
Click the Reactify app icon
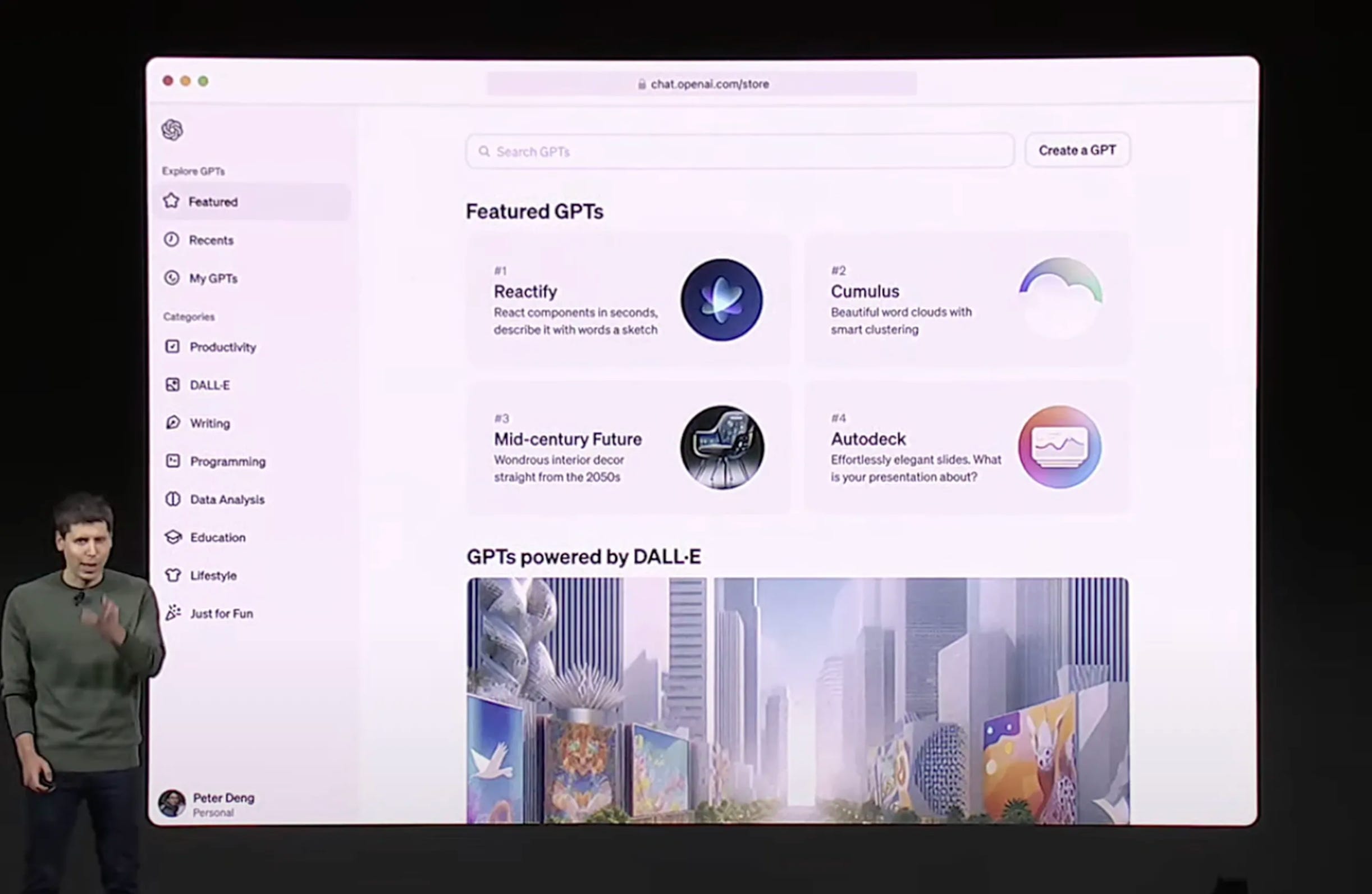pyautogui.click(x=721, y=300)
